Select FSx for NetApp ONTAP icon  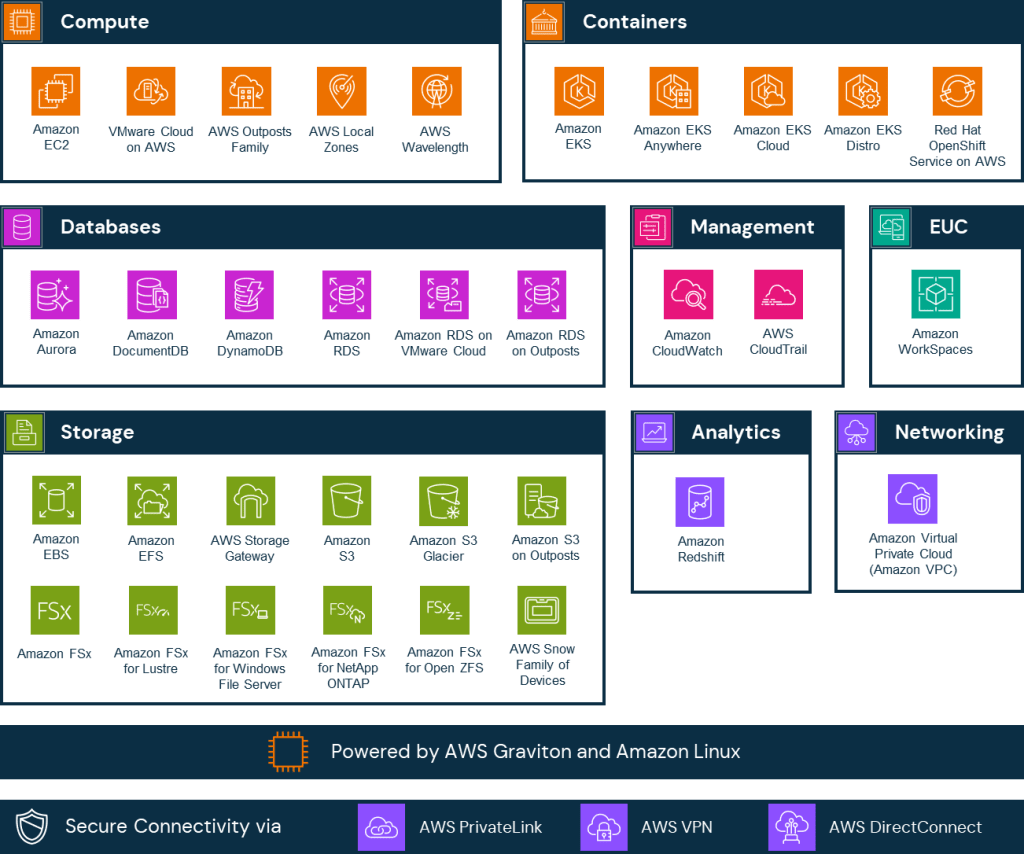click(x=347, y=610)
